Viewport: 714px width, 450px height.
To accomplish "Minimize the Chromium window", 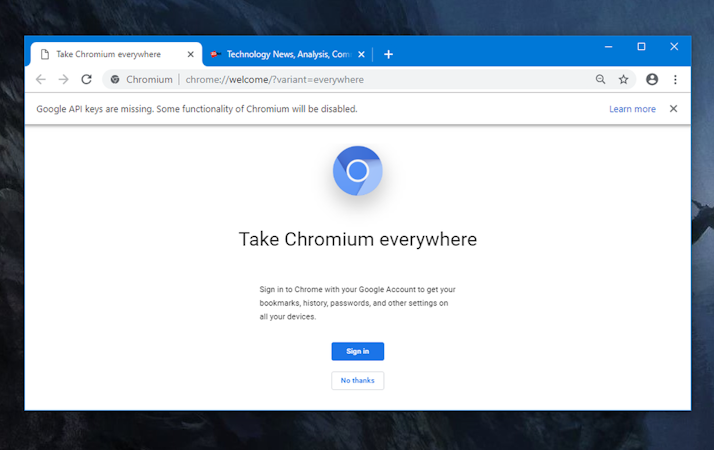I will (608, 46).
